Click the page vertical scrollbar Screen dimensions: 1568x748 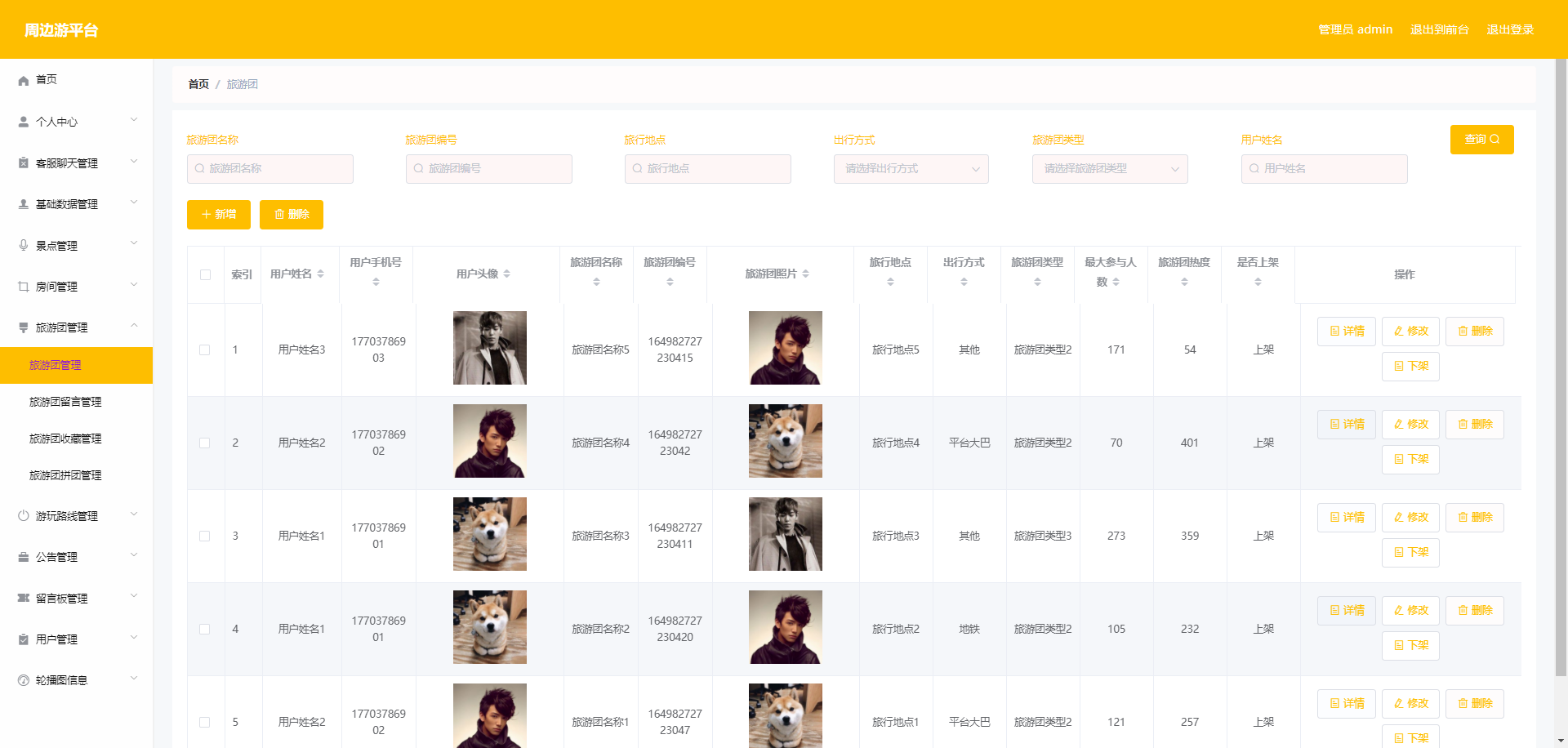click(1561, 367)
